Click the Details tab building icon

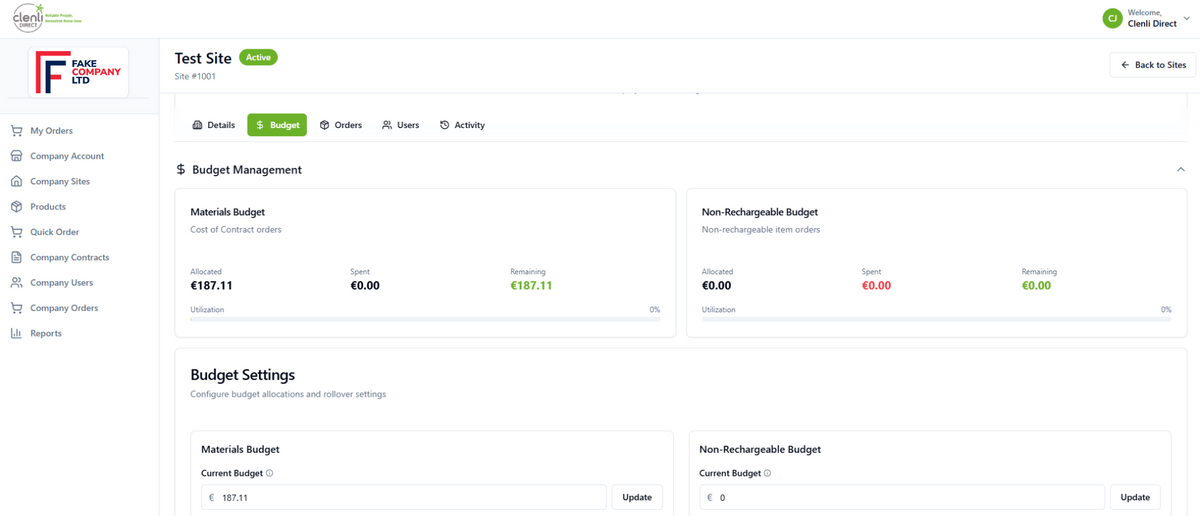(197, 125)
